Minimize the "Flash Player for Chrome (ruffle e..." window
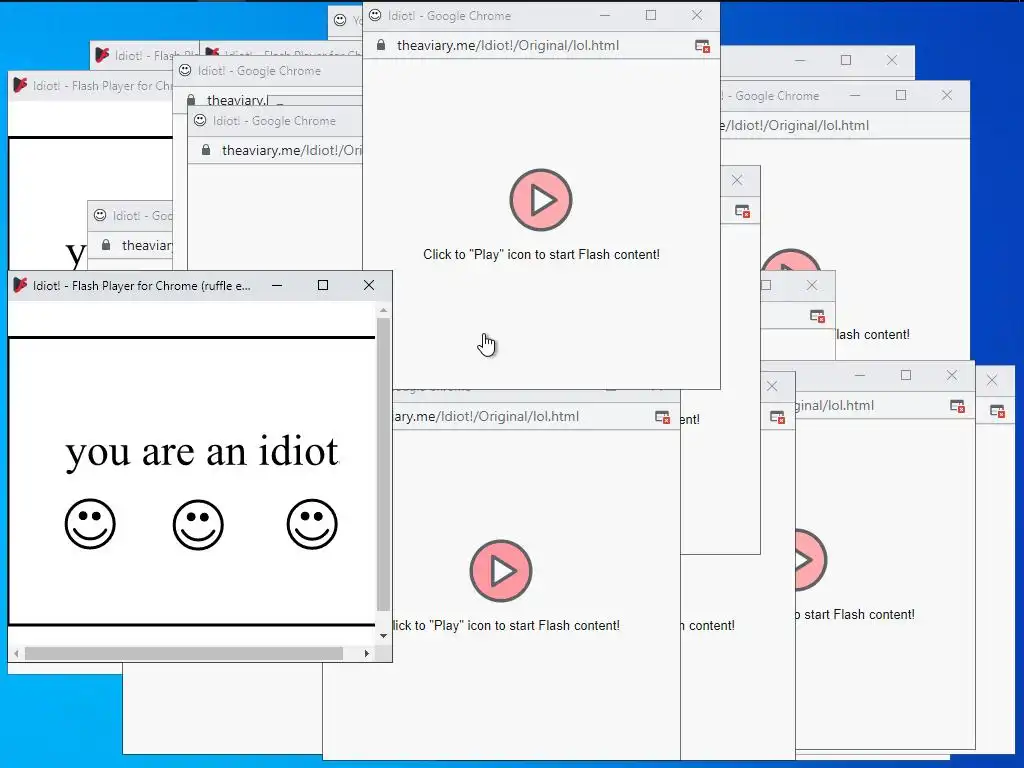 tap(277, 285)
